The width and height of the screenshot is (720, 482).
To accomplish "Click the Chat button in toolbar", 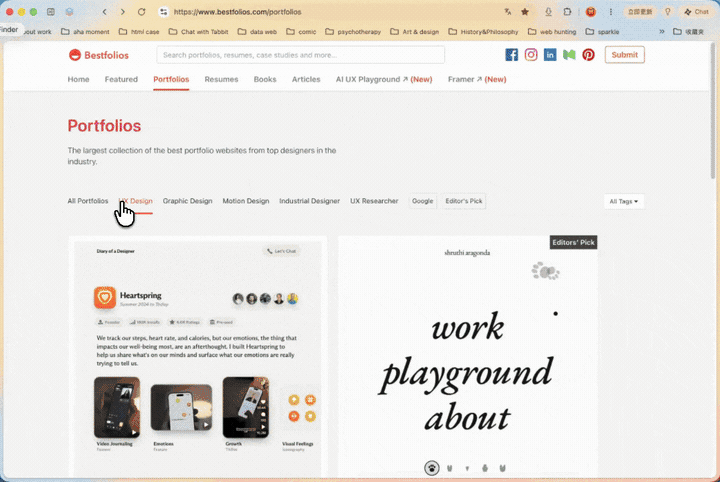I will 697,12.
